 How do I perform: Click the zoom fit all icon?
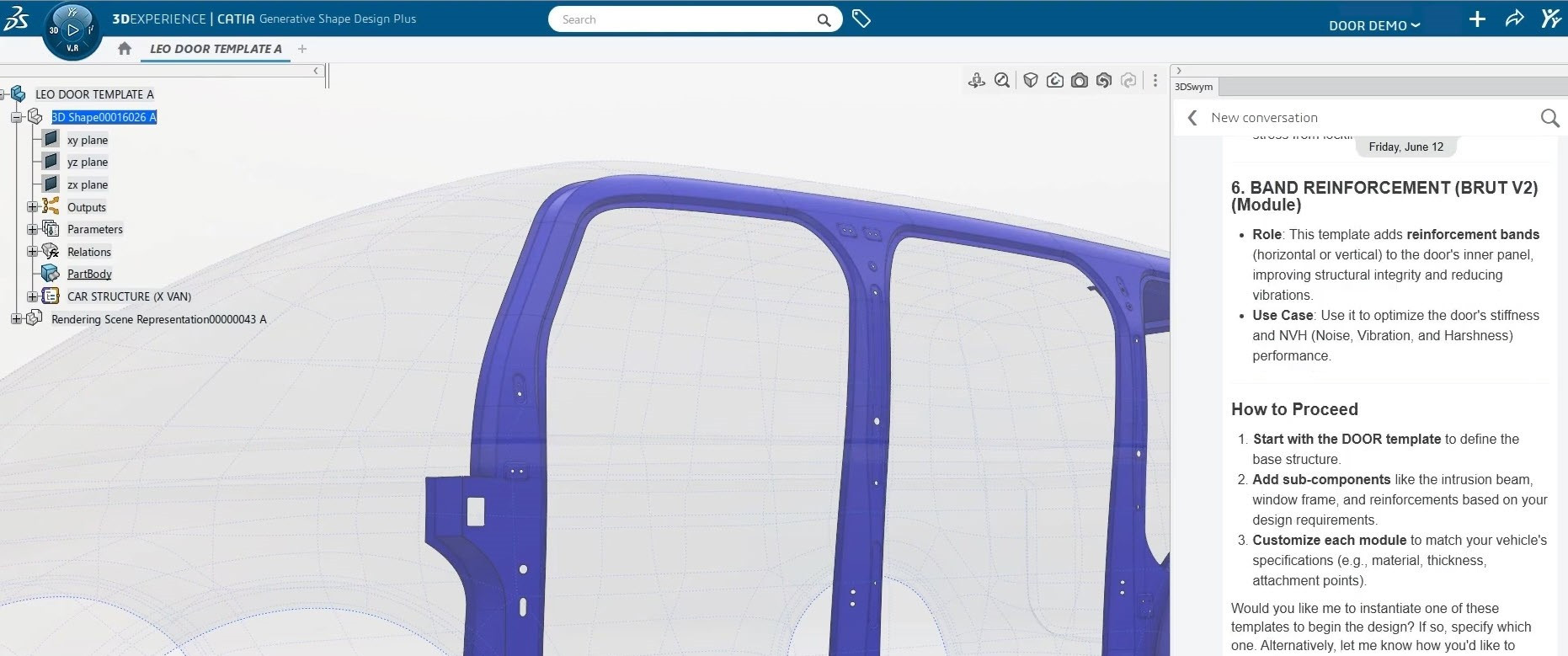[x=1002, y=80]
